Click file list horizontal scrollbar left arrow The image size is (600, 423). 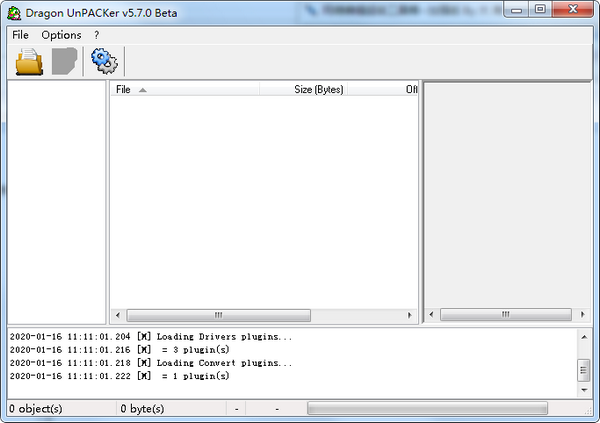point(118,315)
